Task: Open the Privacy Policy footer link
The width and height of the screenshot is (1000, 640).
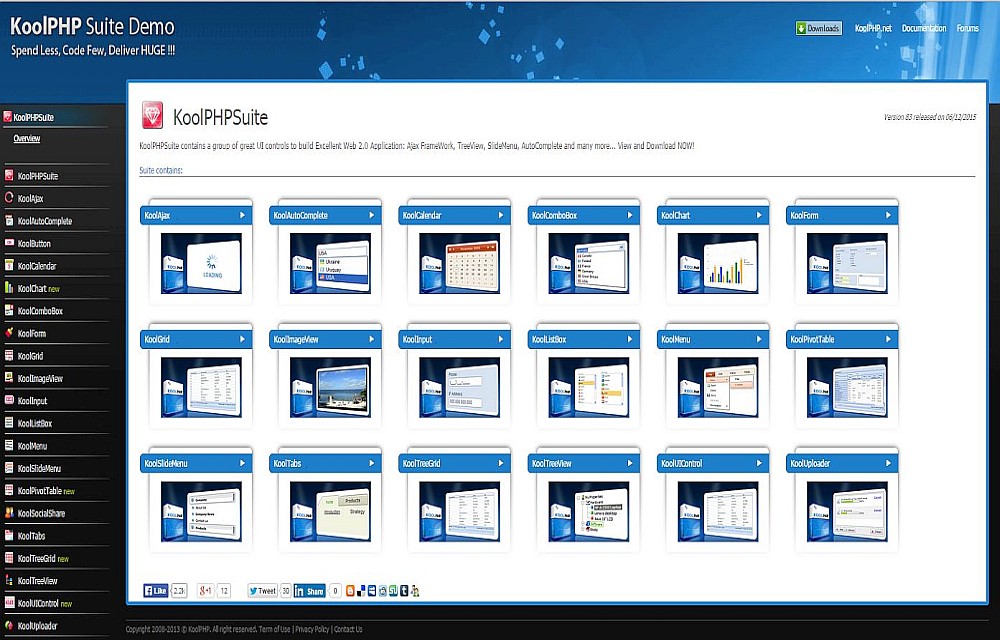Action: coord(312,629)
